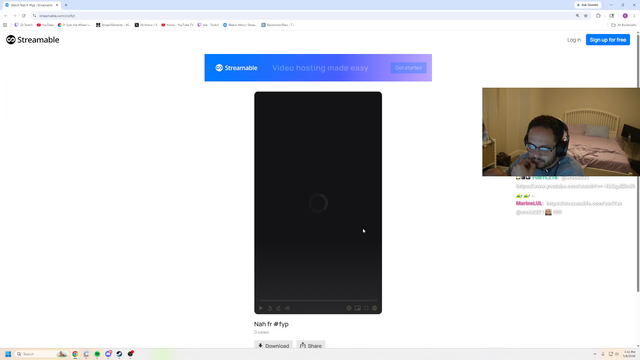Open the first Twitch bookmark
640x360 pixels.
click(x=23, y=25)
